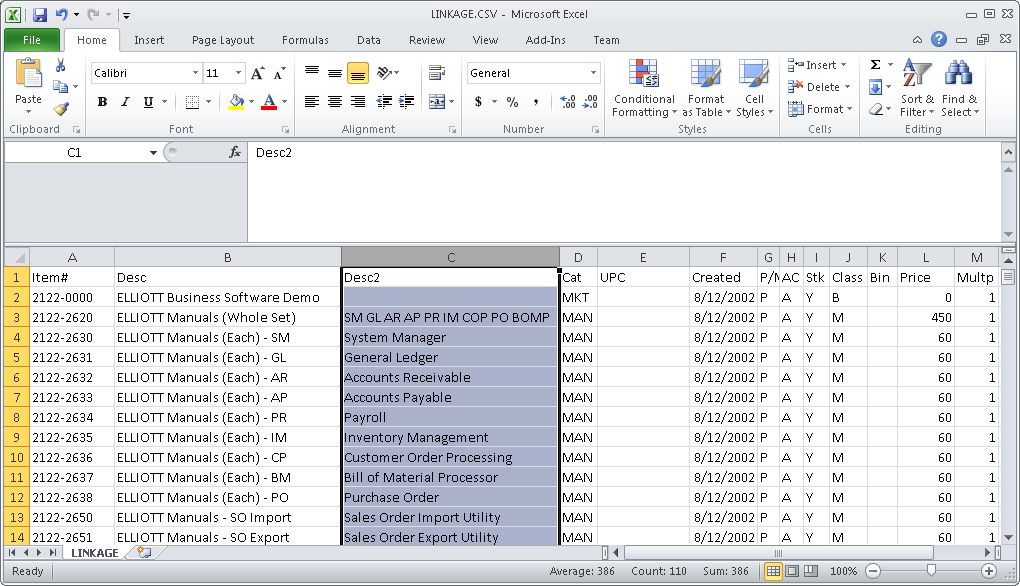Image resolution: width=1020 pixels, height=586 pixels.
Task: Open the number format dropdown
Action: (x=593, y=73)
